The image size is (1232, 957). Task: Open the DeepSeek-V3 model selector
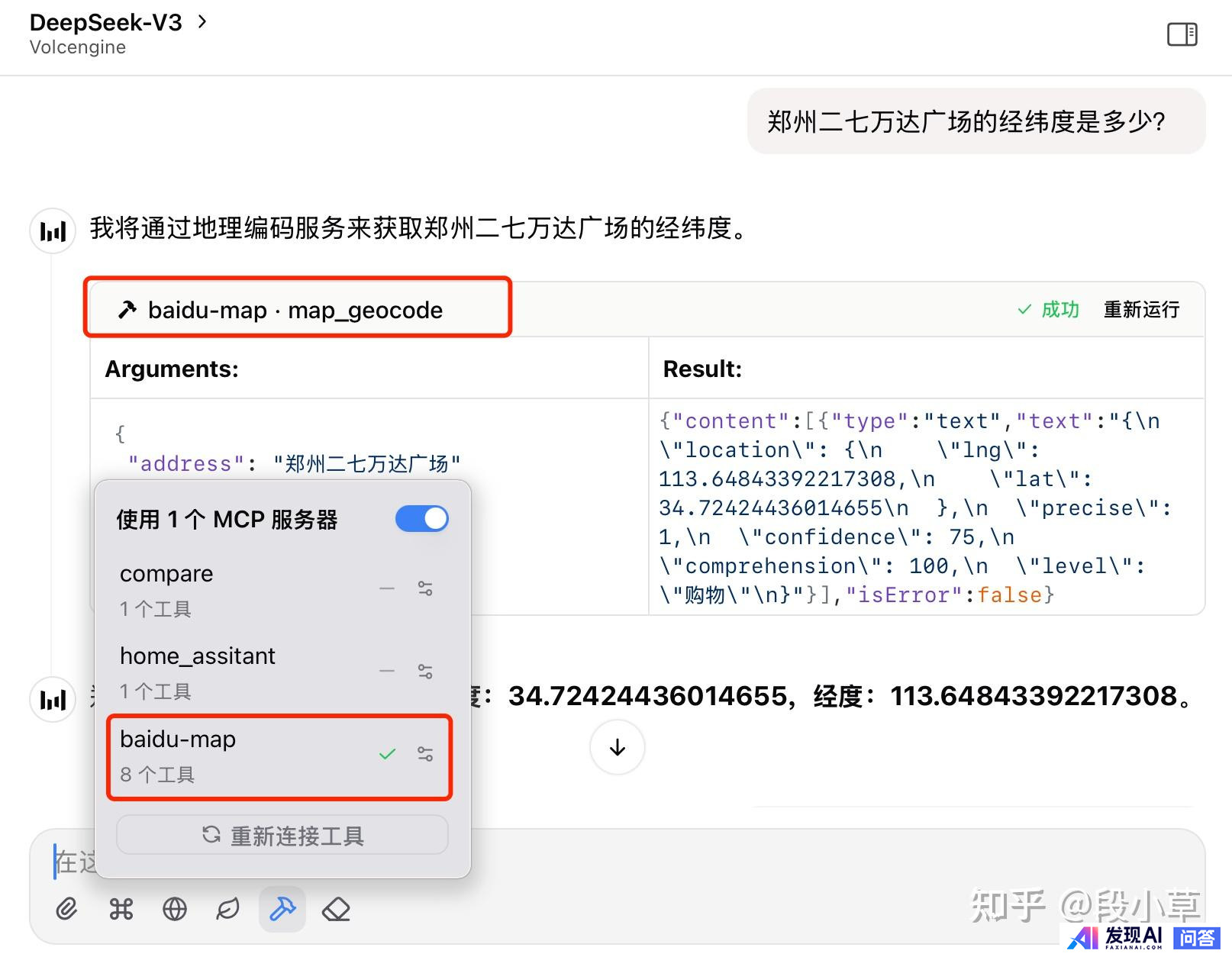tap(117, 23)
